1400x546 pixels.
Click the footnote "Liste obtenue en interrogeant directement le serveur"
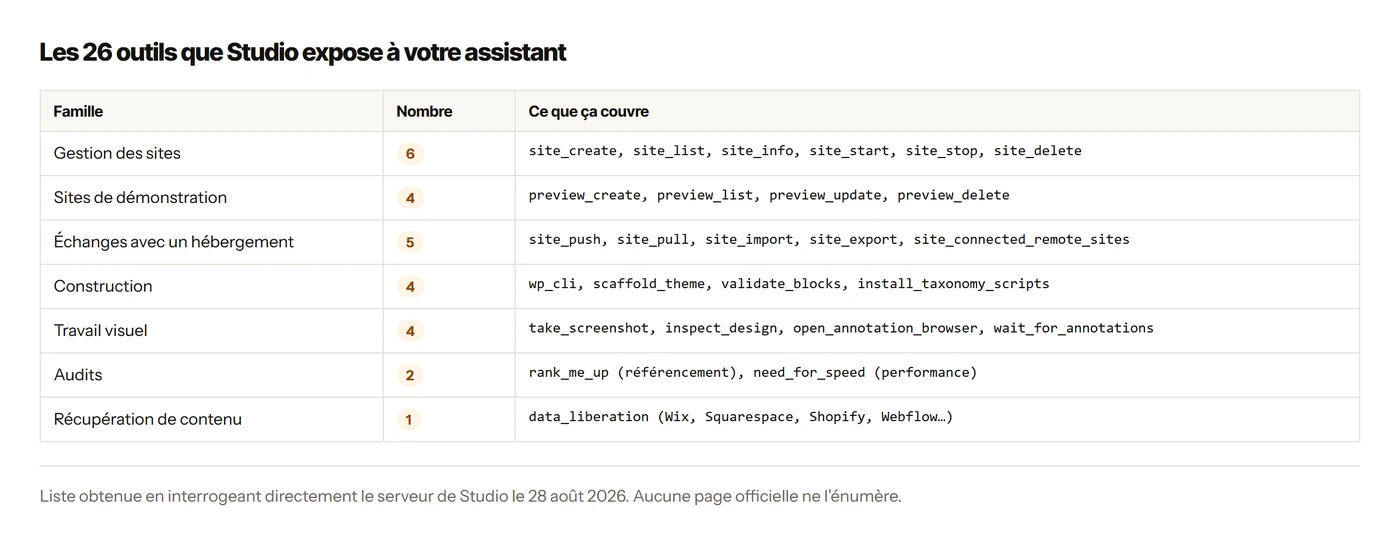[470, 496]
